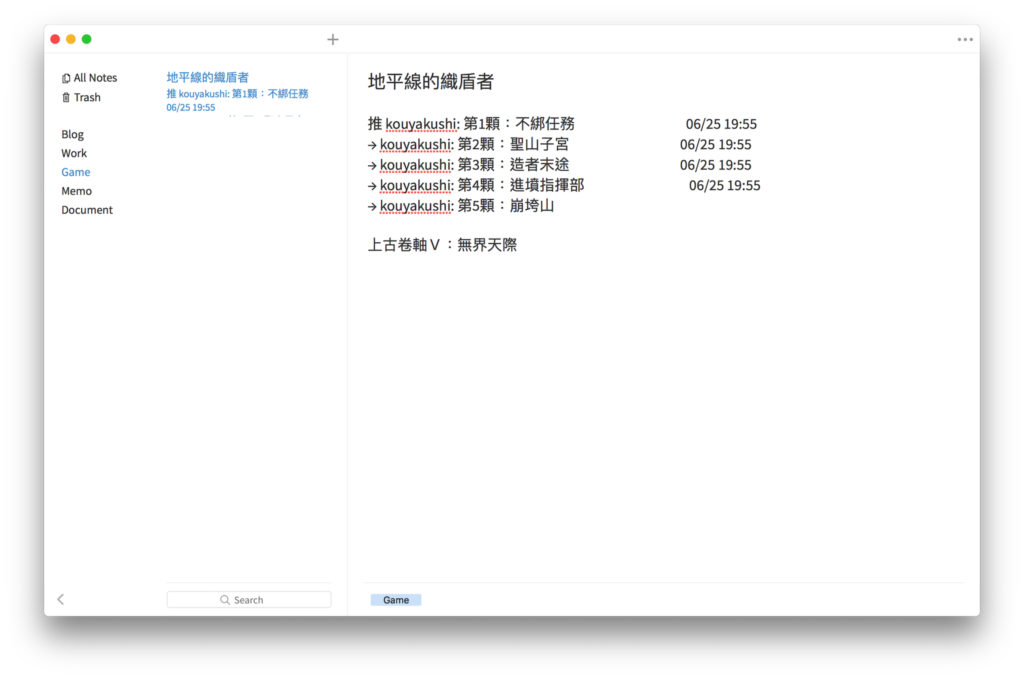
Task: Click the magnifier icon in search bar
Action: point(225,600)
